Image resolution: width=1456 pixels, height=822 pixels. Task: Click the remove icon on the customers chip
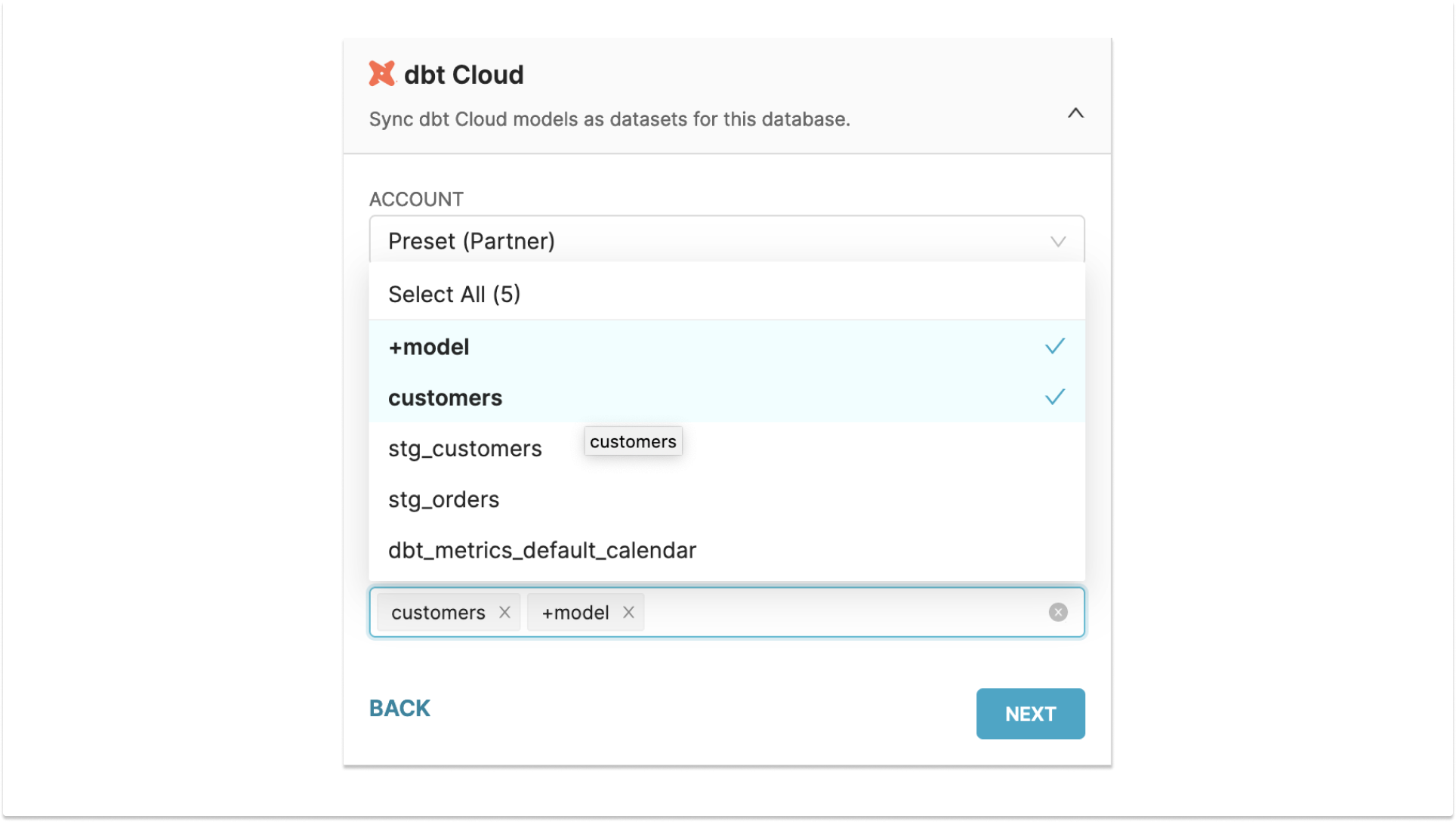tap(505, 613)
